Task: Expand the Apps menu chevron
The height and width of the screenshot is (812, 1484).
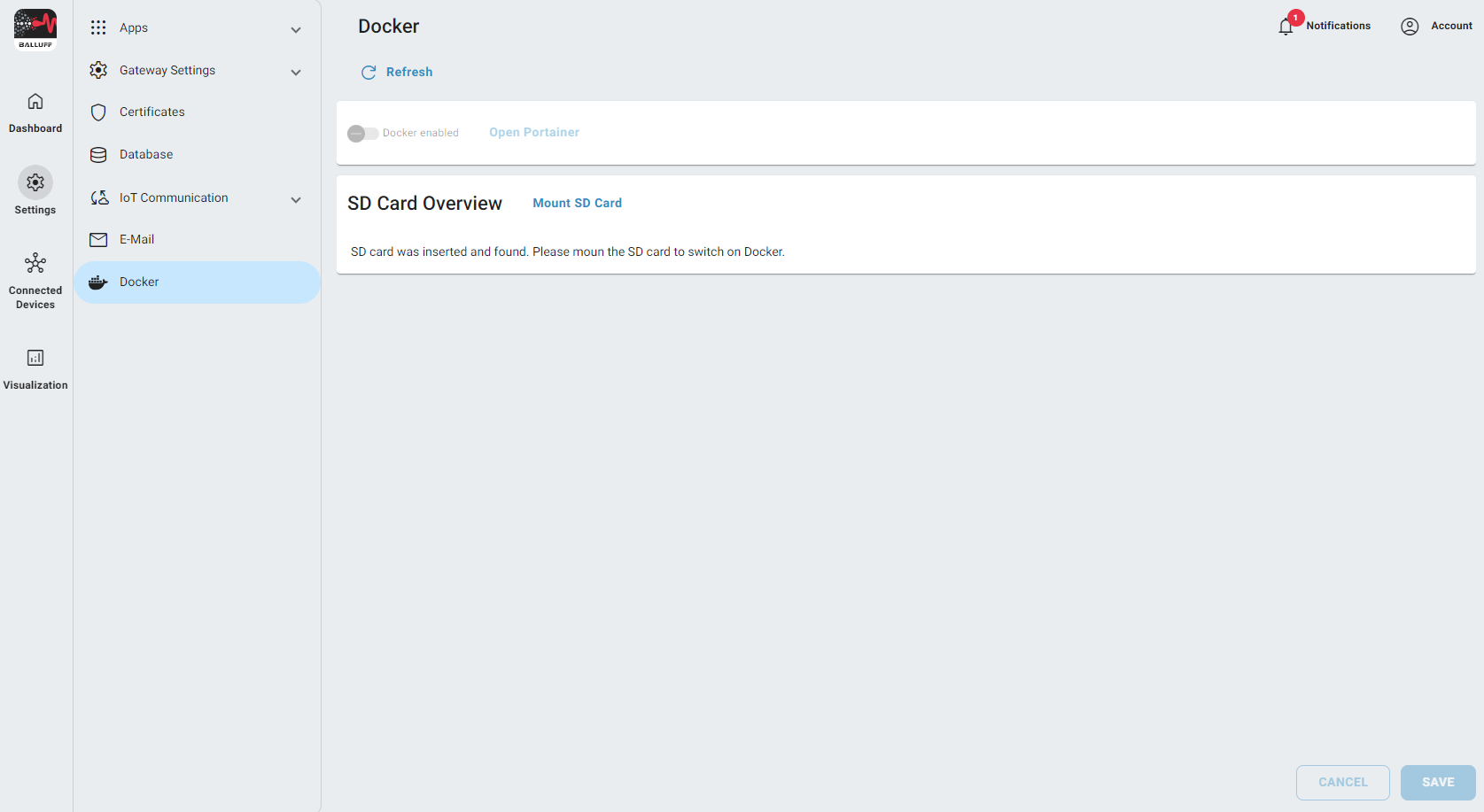Action: (x=296, y=30)
